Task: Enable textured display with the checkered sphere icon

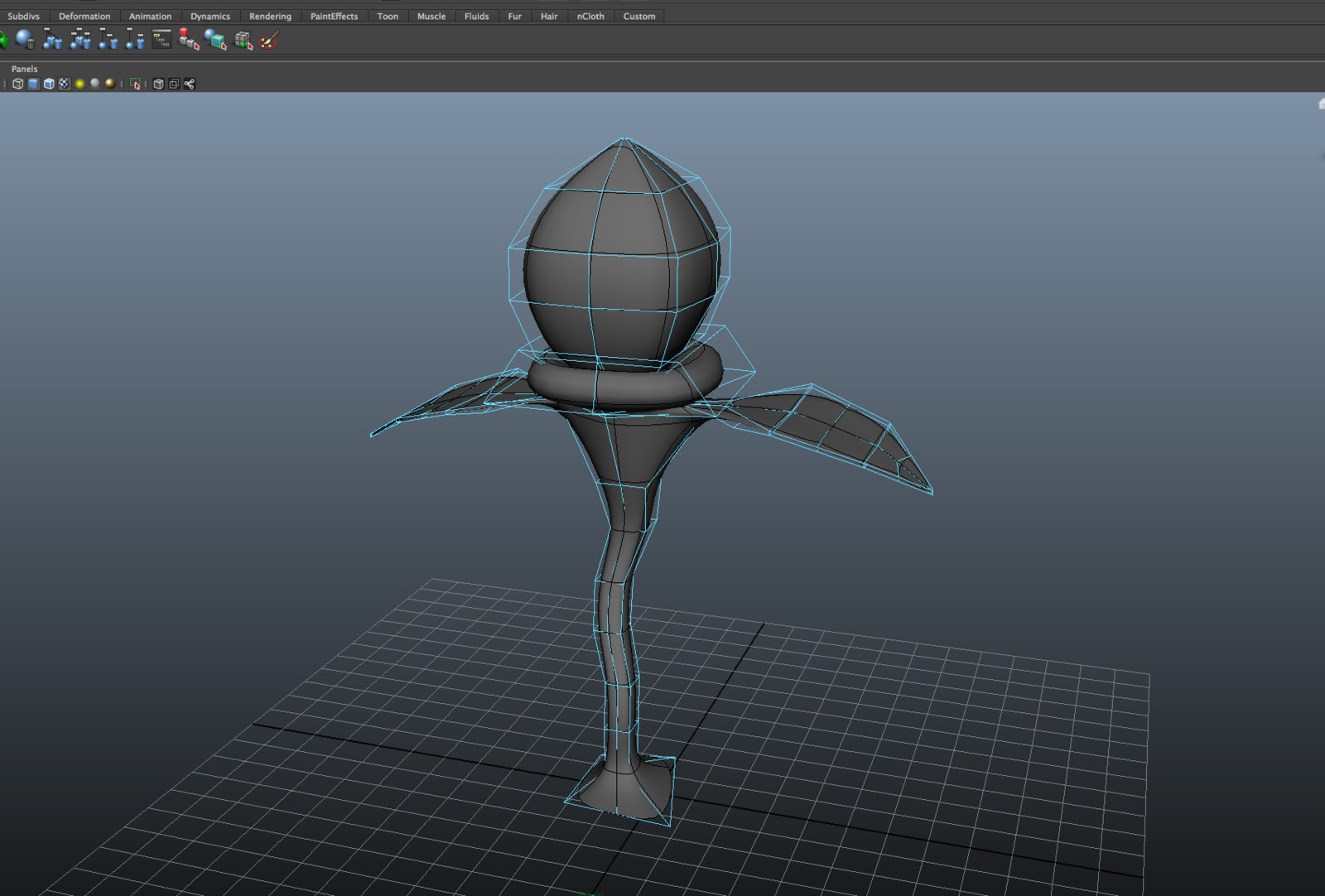Action: (x=63, y=84)
